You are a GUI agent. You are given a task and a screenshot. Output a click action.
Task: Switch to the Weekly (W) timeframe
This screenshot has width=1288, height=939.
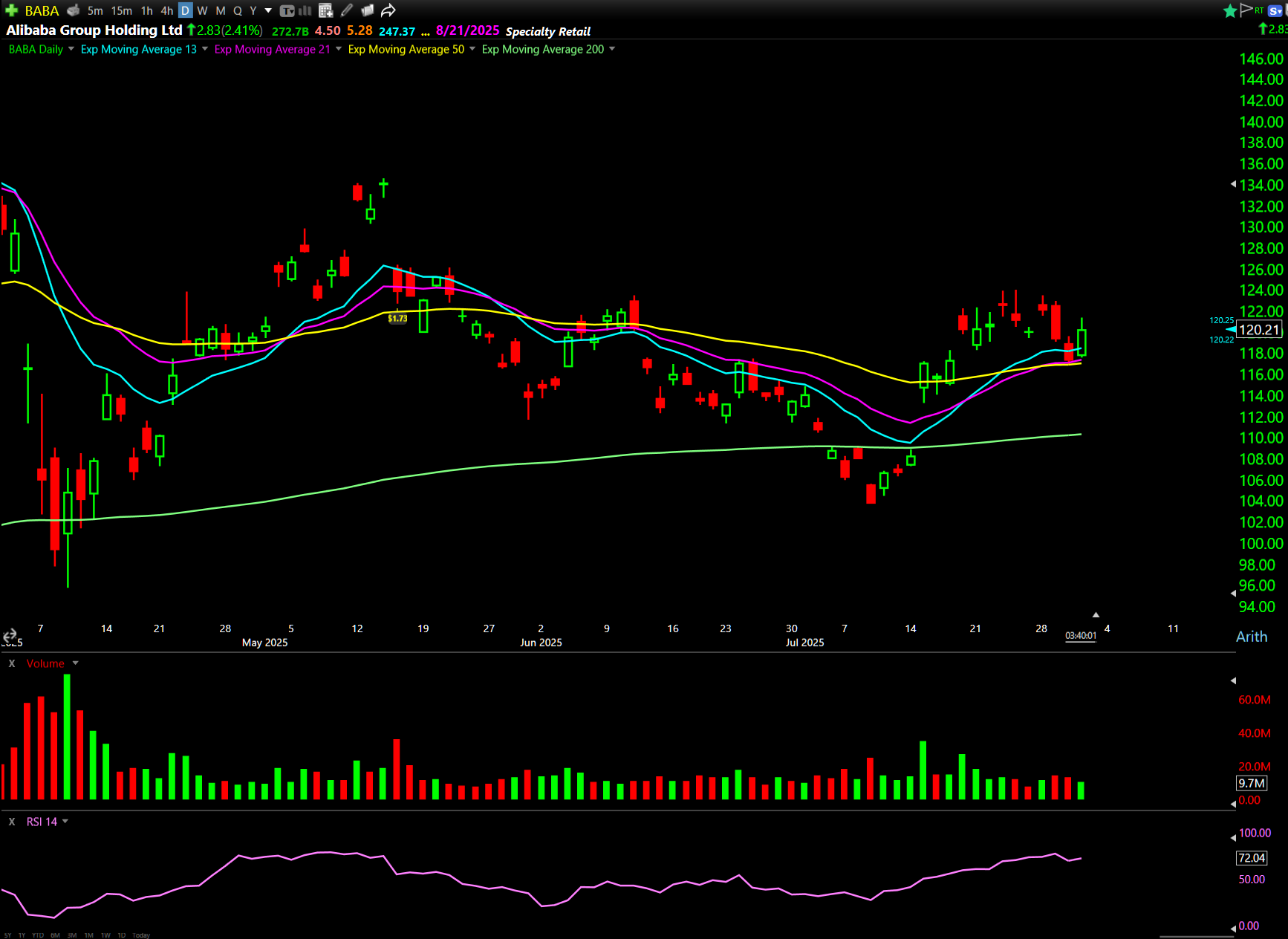point(202,10)
